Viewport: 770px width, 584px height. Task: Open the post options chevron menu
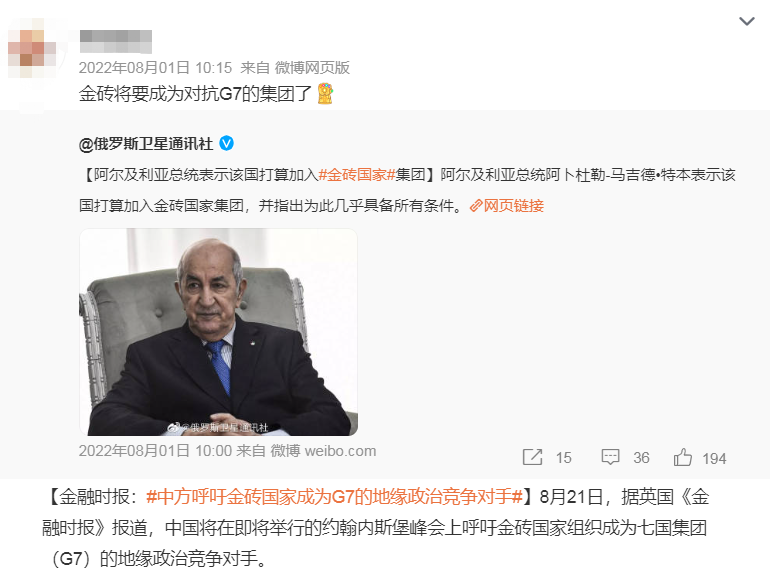[x=746, y=21]
